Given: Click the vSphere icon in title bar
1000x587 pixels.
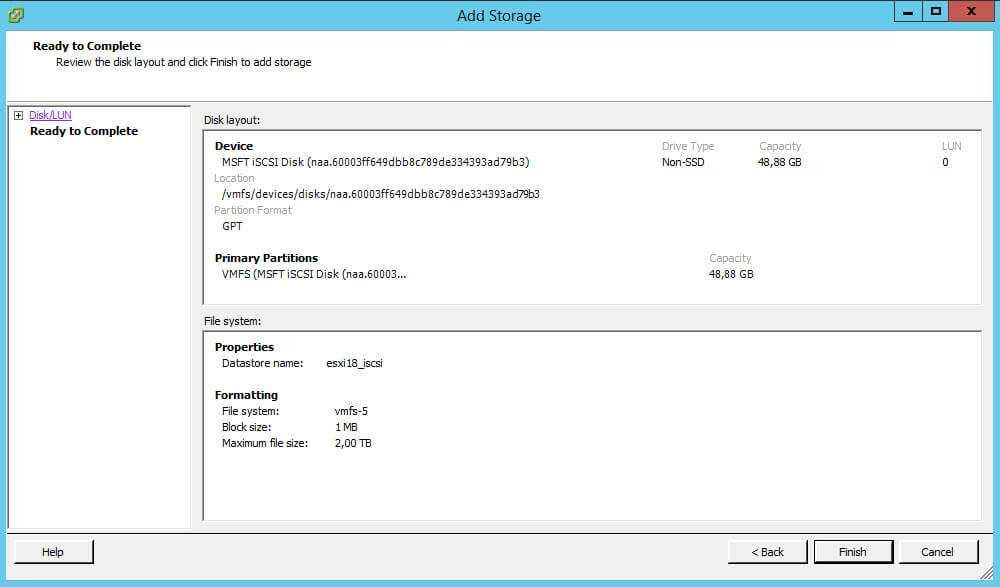Looking at the screenshot, I should click(16, 14).
